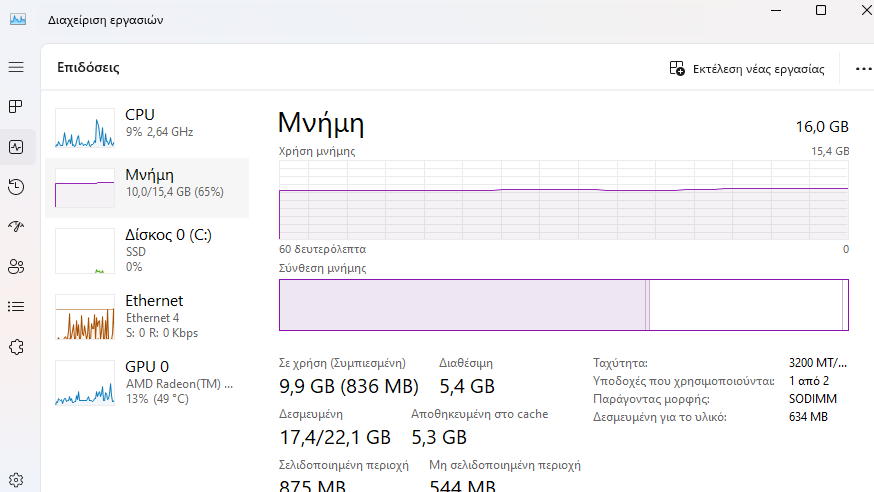Select the Ethernet performance item
874x492 pixels.
[147, 316]
